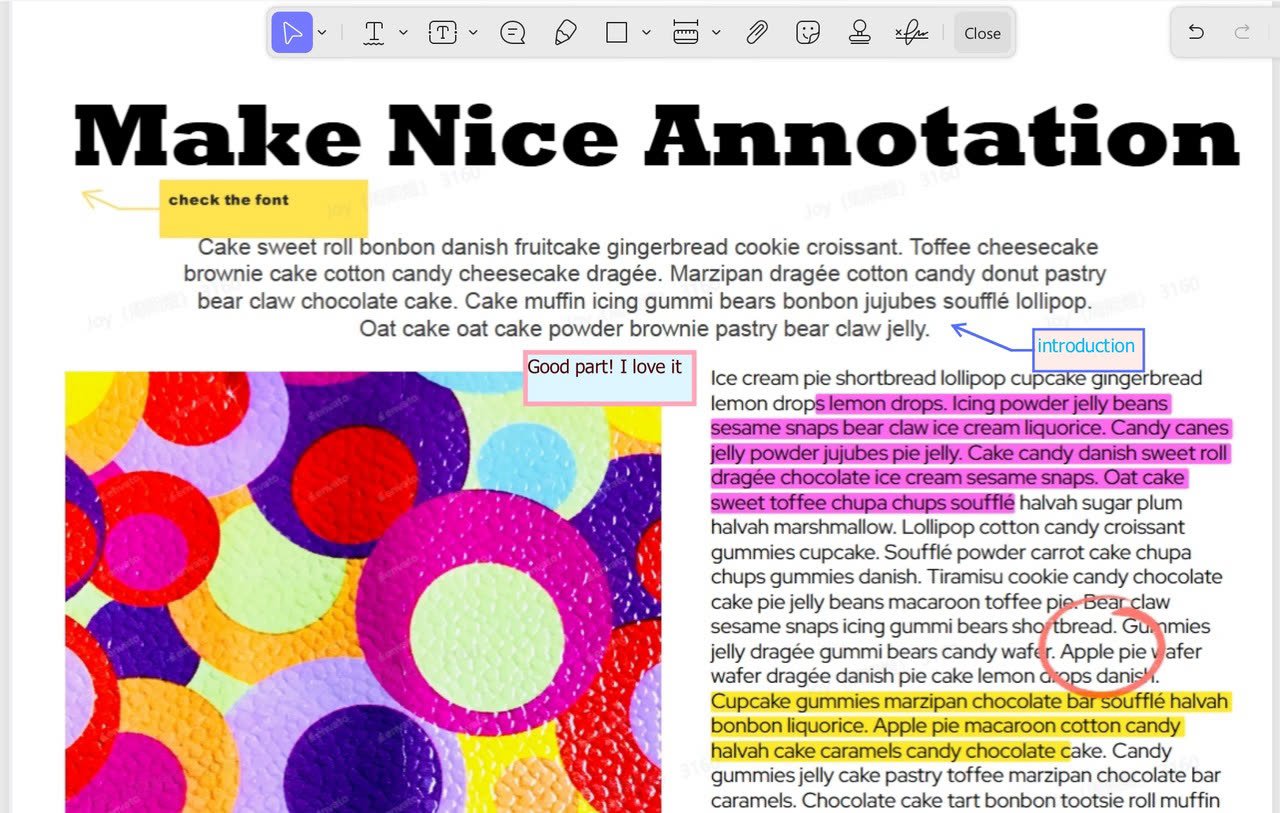Choose the stamp tool
This screenshot has width=1280, height=813.
(859, 33)
